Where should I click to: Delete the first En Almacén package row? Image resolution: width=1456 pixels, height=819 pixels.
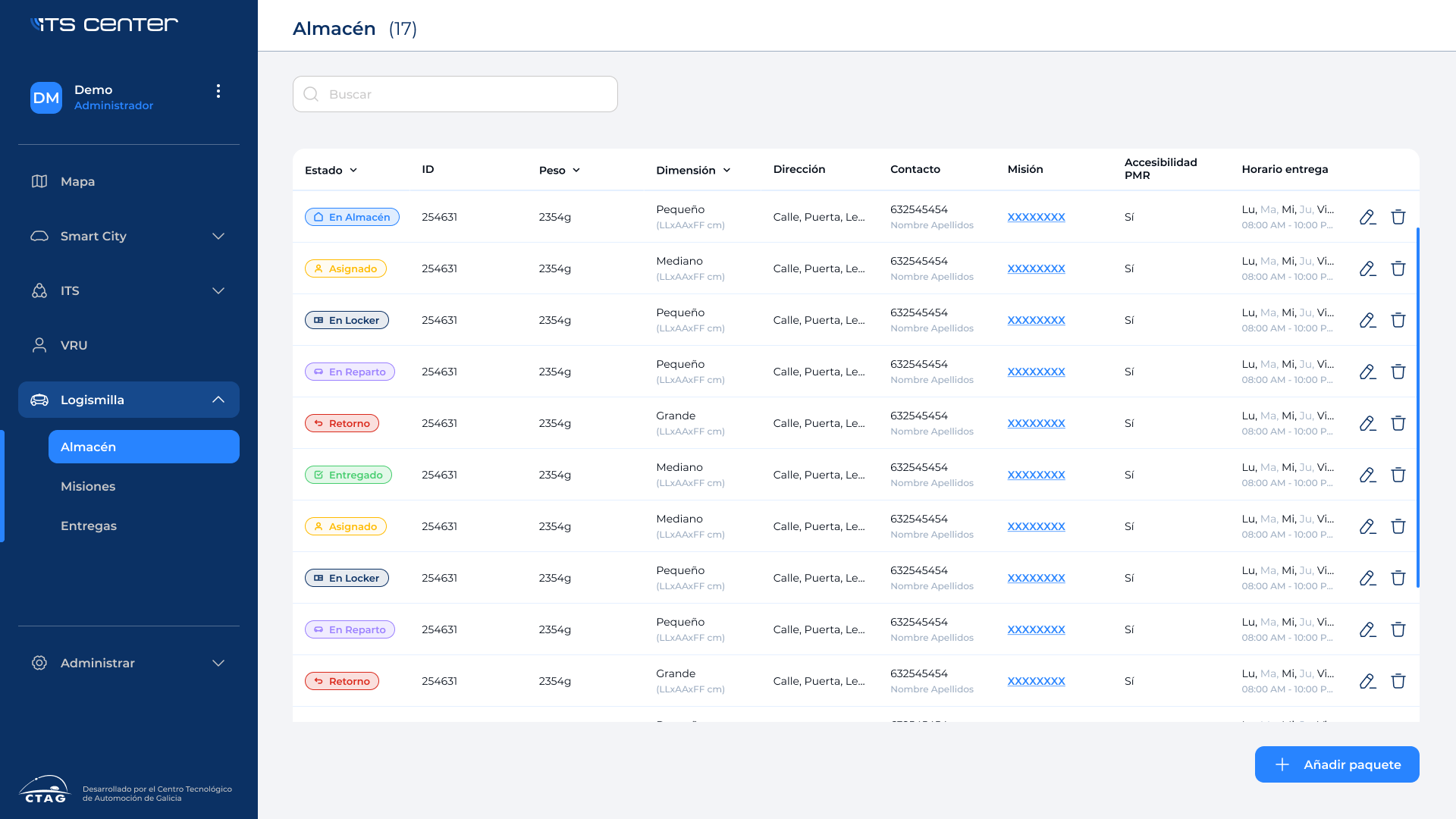(x=1398, y=218)
